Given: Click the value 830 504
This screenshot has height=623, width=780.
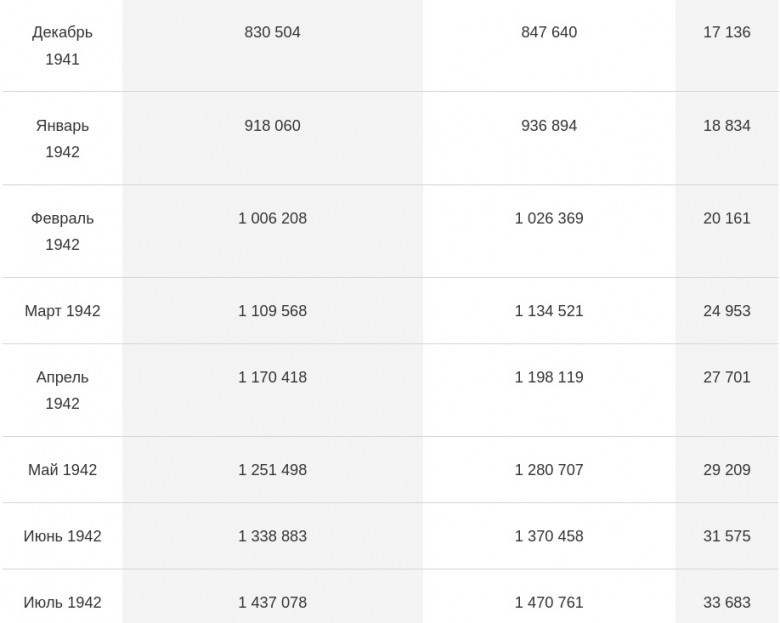Looking at the screenshot, I should pyautogui.click(x=272, y=32).
